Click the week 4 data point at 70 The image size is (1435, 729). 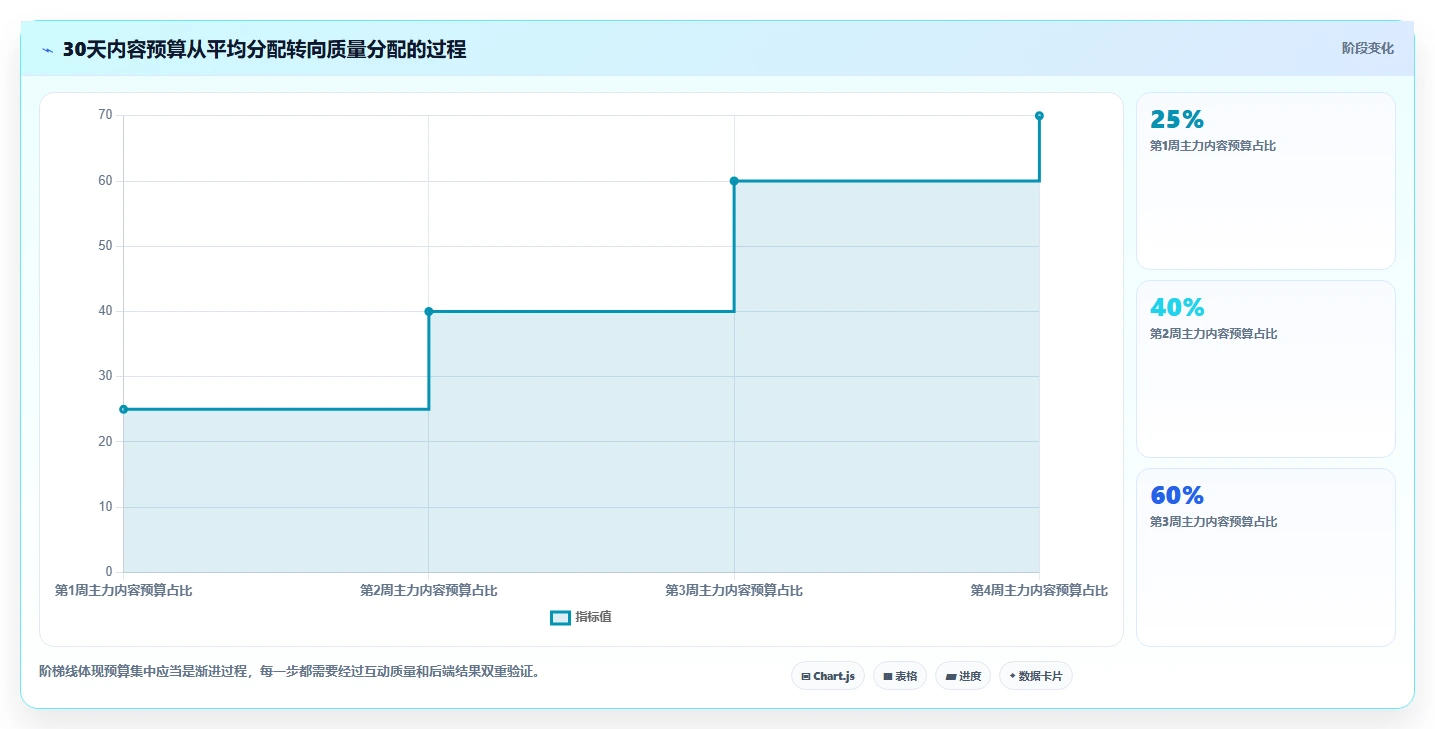click(x=1039, y=116)
